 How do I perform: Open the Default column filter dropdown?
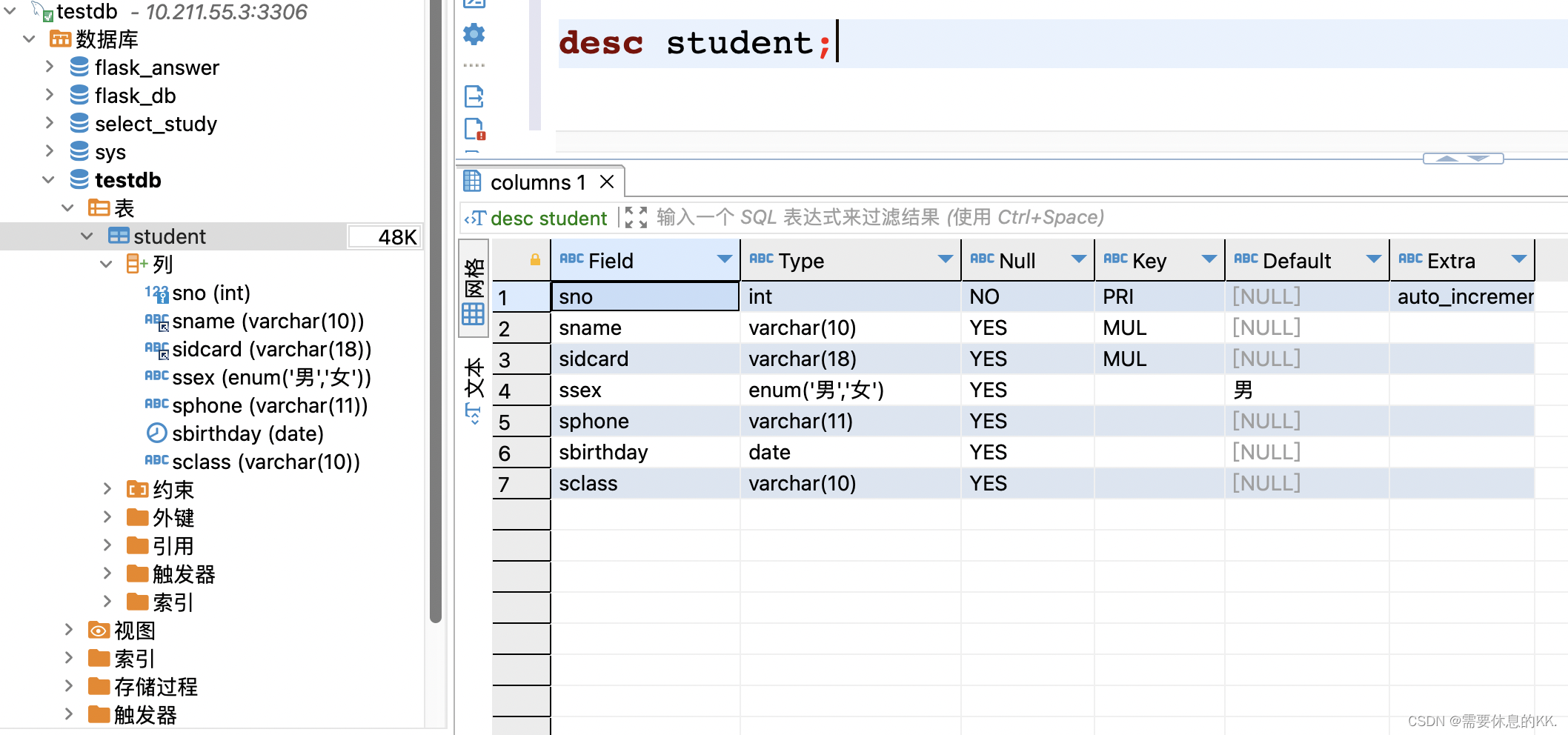1373,259
